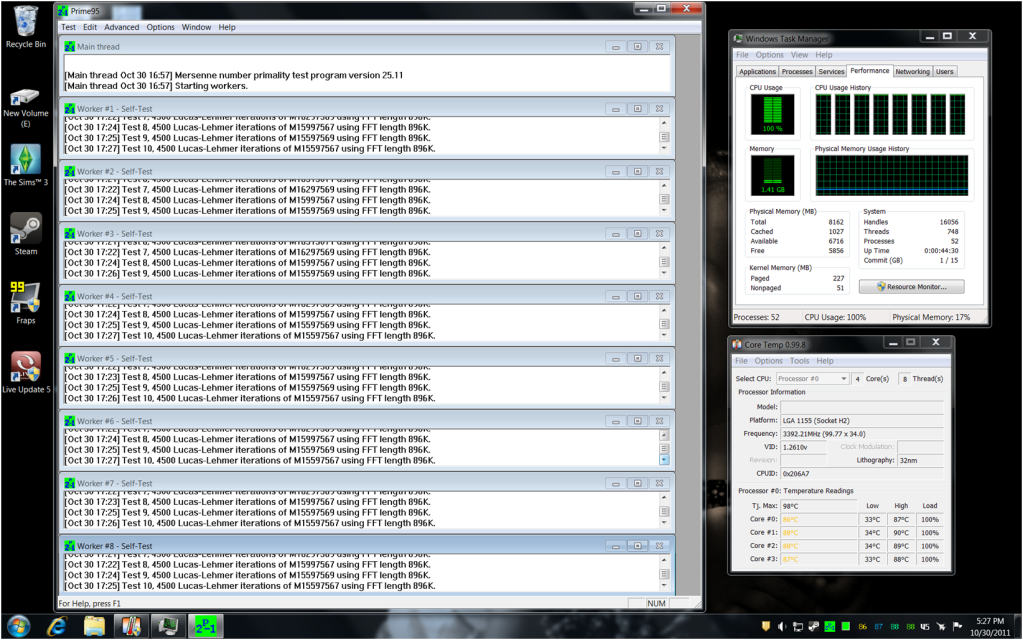Open the Windows Start orb

pos(18,626)
